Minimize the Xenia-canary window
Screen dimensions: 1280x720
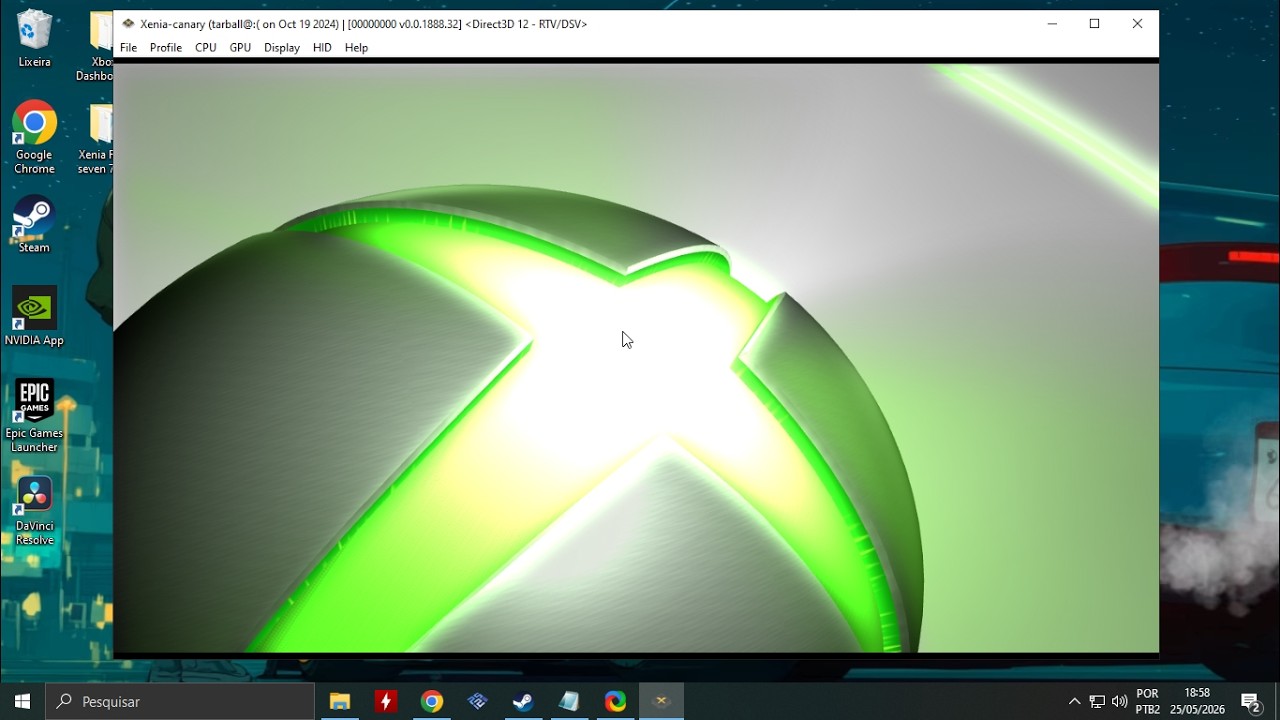[x=1052, y=24]
